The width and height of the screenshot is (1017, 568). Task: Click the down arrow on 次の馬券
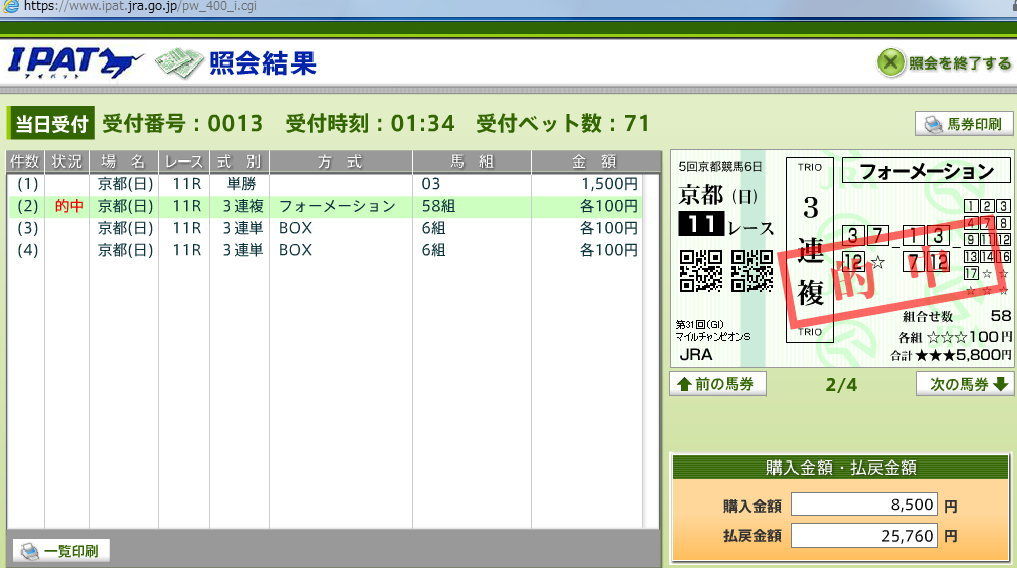tap(1000, 384)
